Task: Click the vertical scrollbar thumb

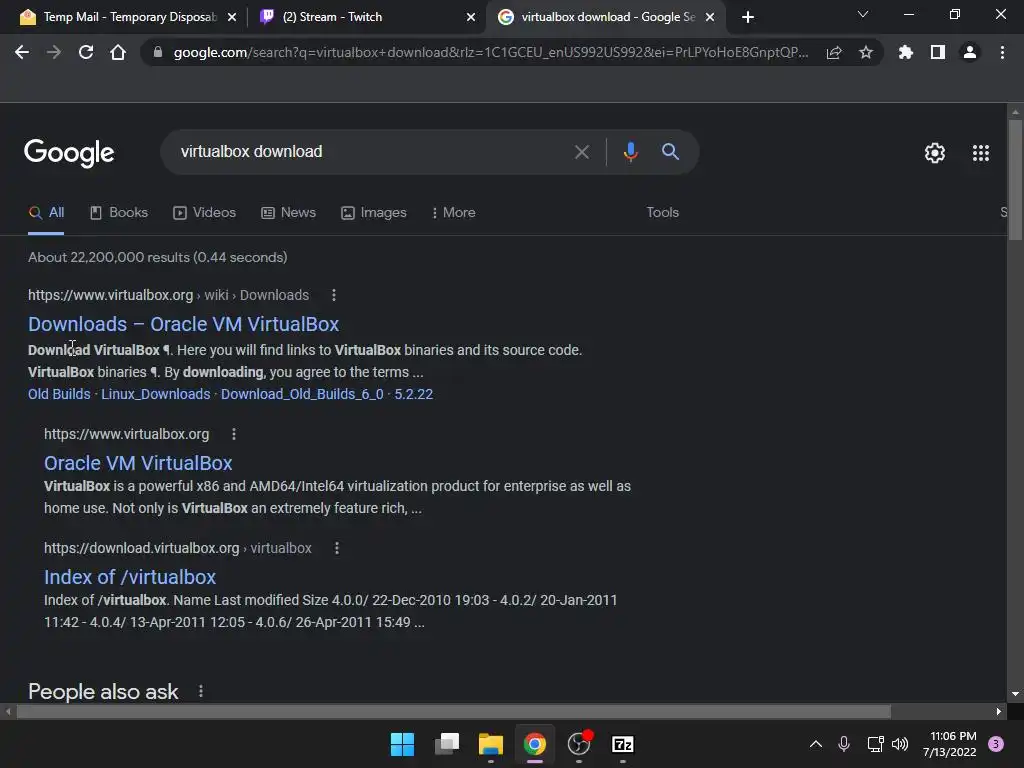Action: (x=1015, y=180)
